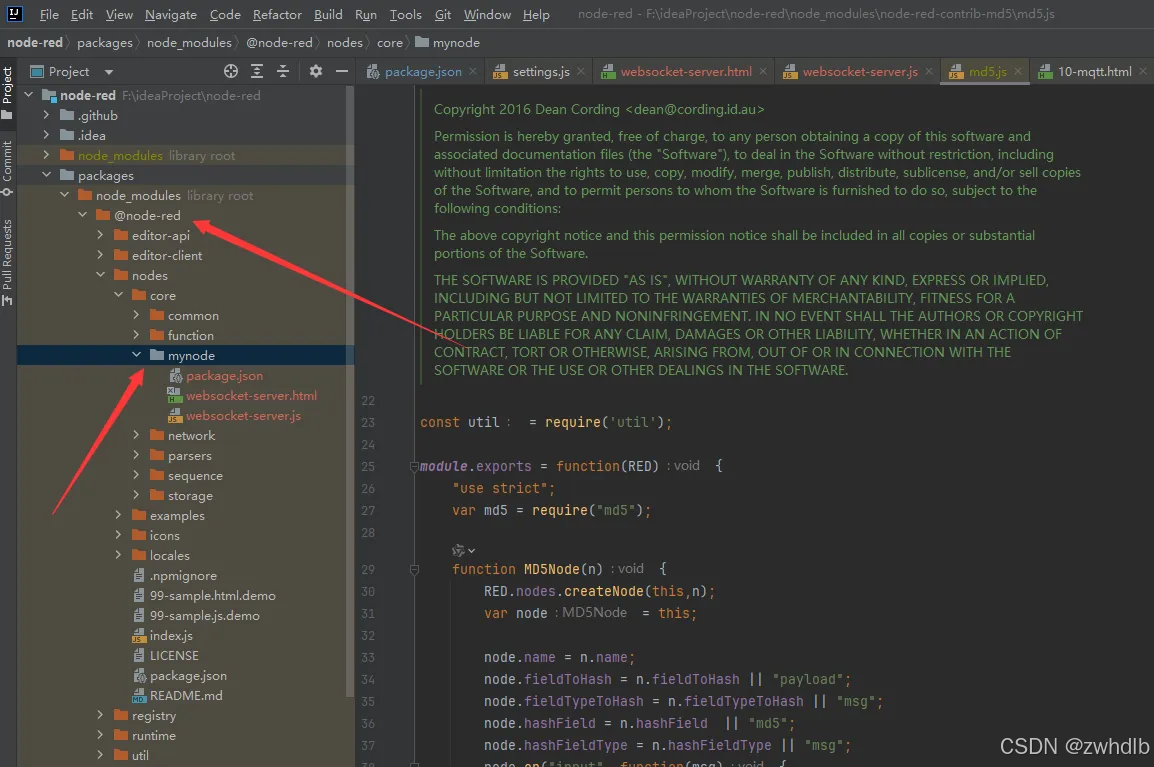The width and height of the screenshot is (1154, 767).
Task: Select the storage folder
Action: [x=190, y=495]
